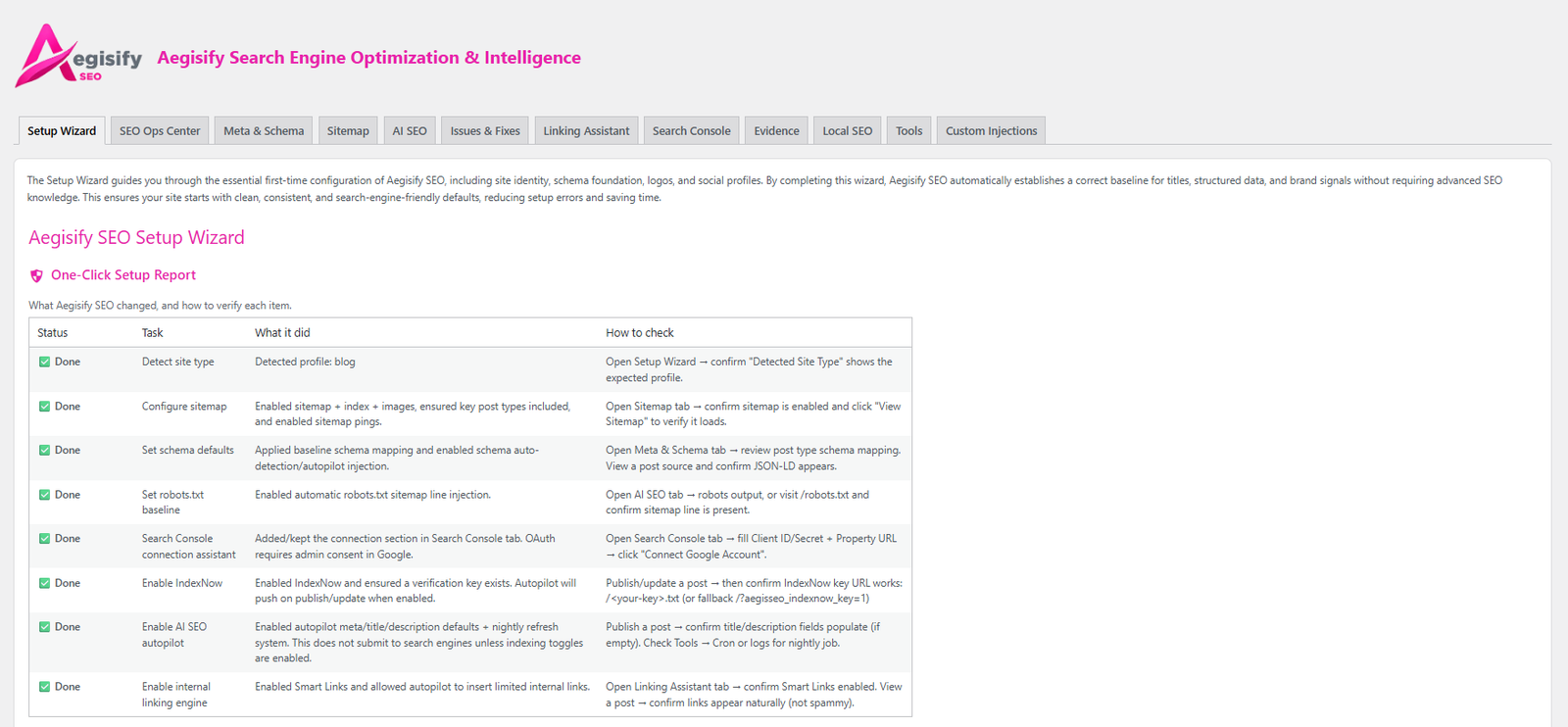1568x727 pixels.
Task: Select the Issues & Fixes tab
Action: (x=485, y=131)
